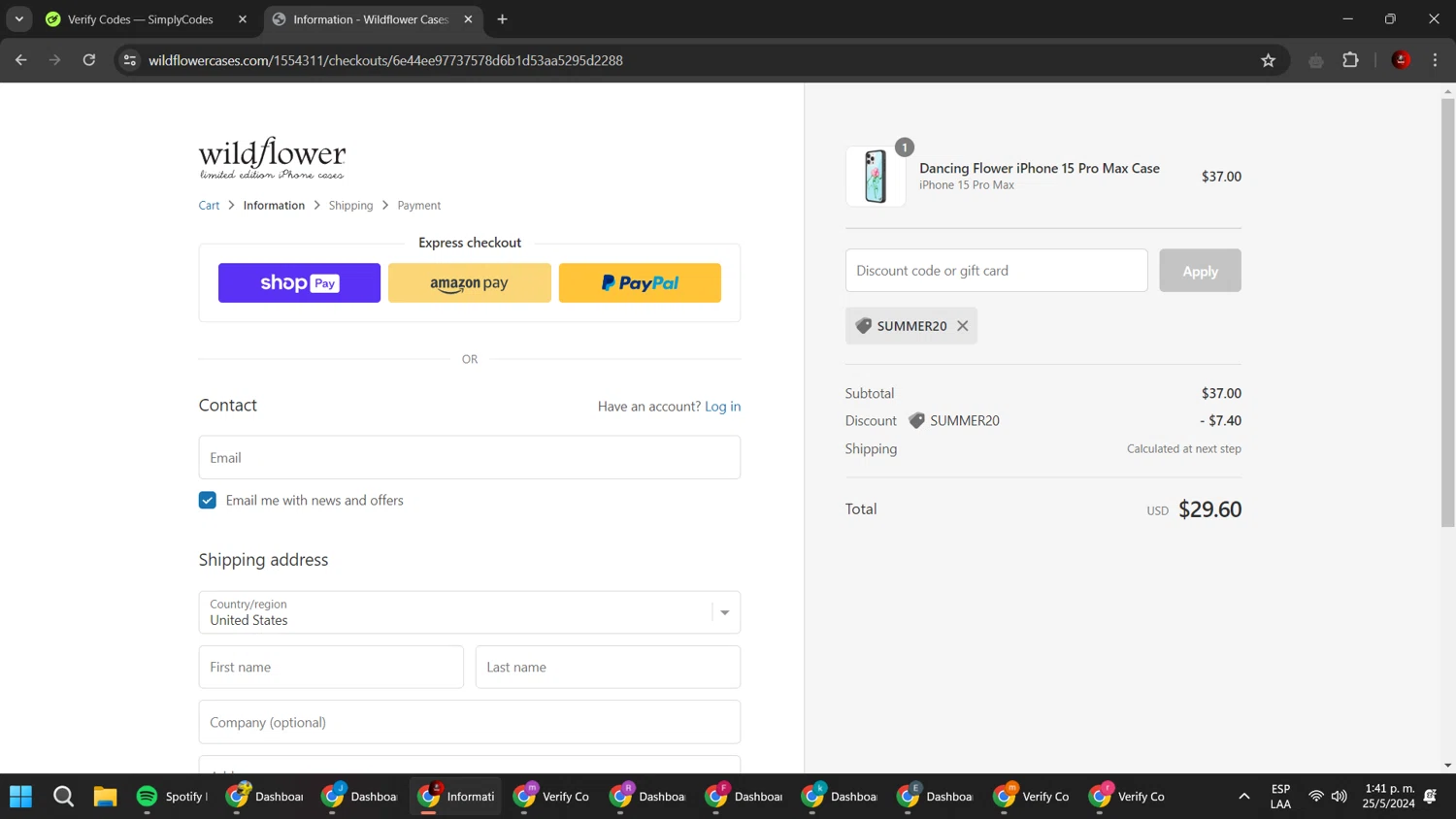Image resolution: width=1456 pixels, height=819 pixels.
Task: Click the Wildflower logo
Action: [272, 157]
